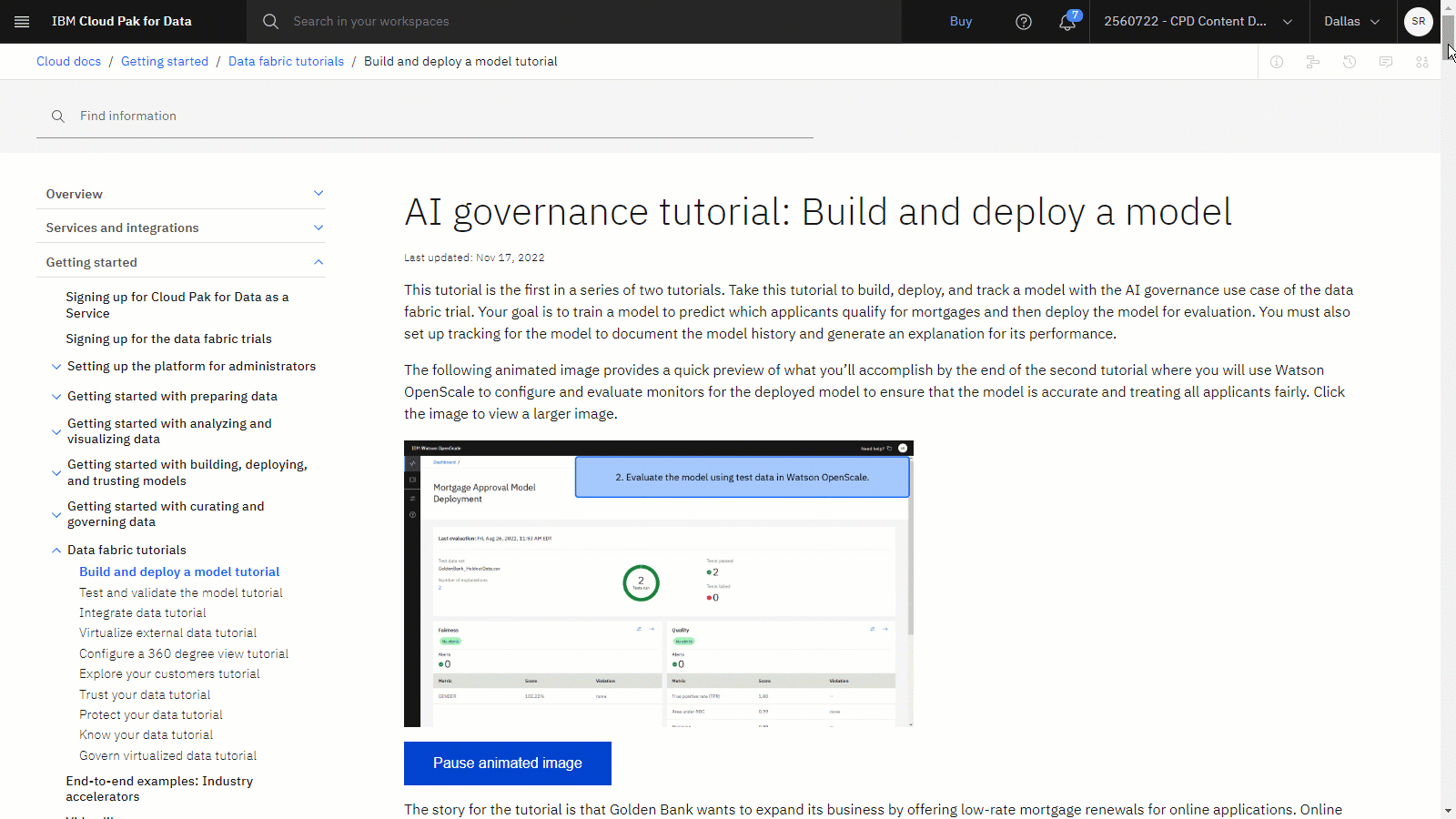Open 'Govern virtualized data tutorial'

pyautogui.click(x=167, y=755)
